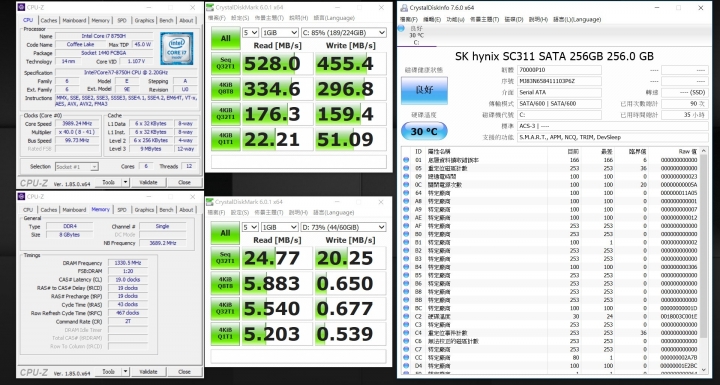Screen dimensions: 720x385
Task: Click blue status dot for SMART attribute AE
Action: [406, 218]
